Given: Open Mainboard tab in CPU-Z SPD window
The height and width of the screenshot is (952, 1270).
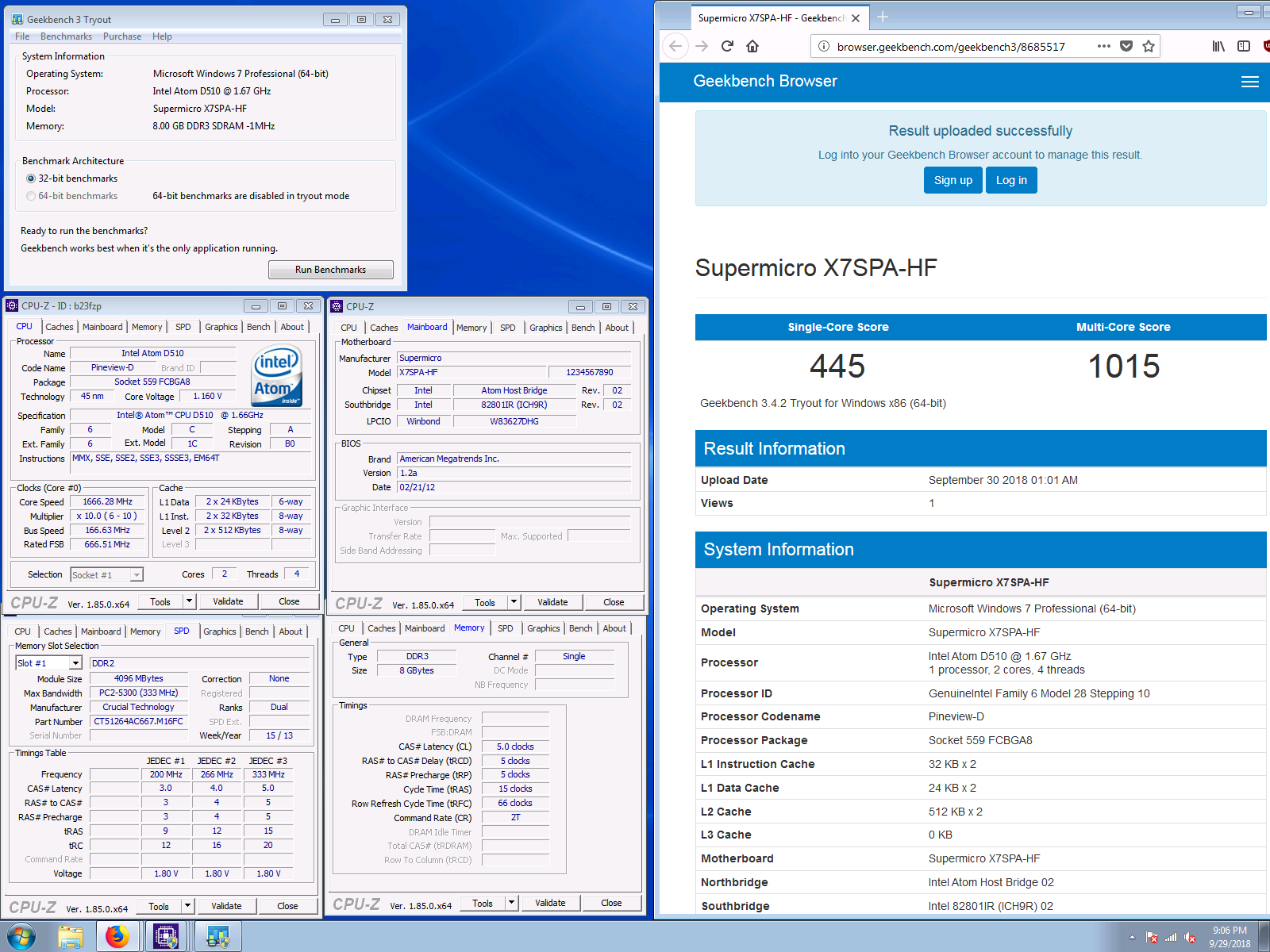Looking at the screenshot, I should (x=101, y=631).
